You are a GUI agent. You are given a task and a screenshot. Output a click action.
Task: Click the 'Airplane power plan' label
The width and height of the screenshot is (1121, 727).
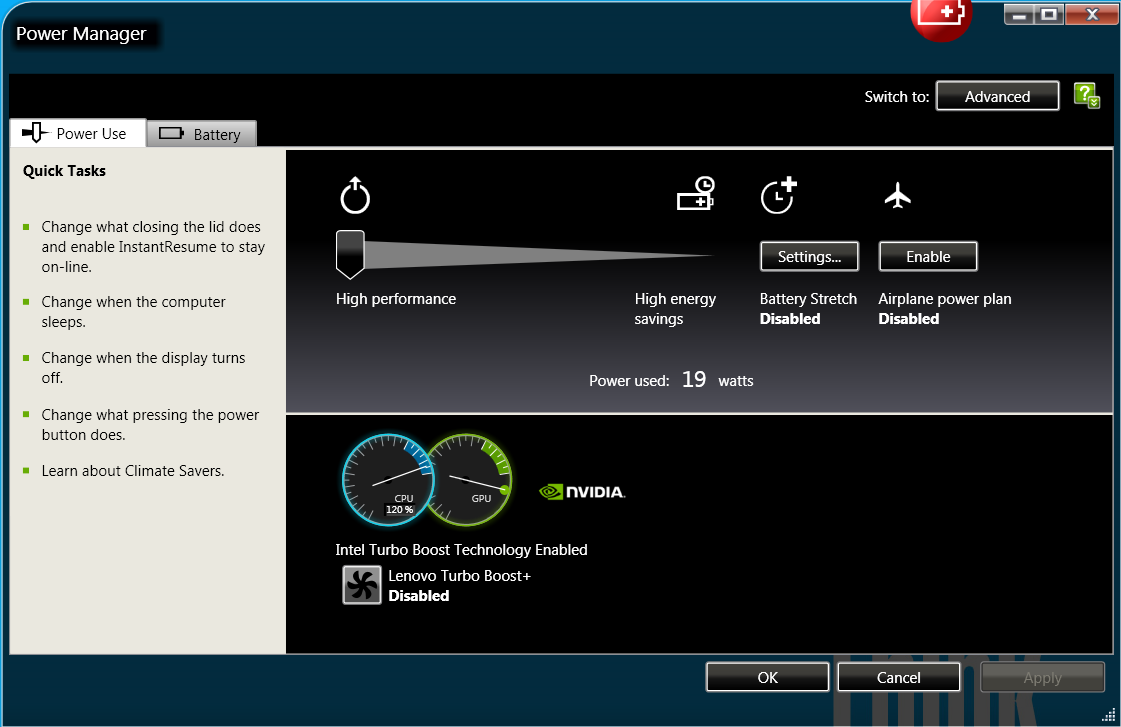pyautogui.click(x=944, y=299)
